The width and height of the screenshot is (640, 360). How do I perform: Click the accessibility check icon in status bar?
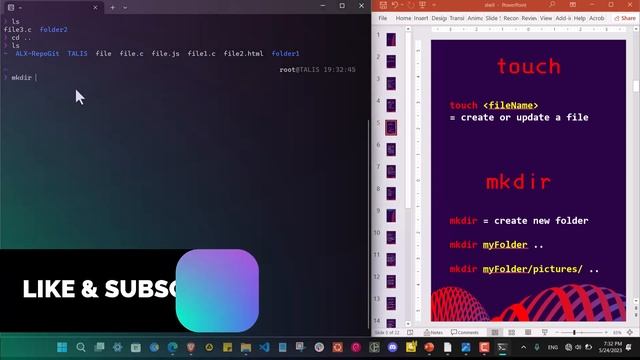point(410,333)
